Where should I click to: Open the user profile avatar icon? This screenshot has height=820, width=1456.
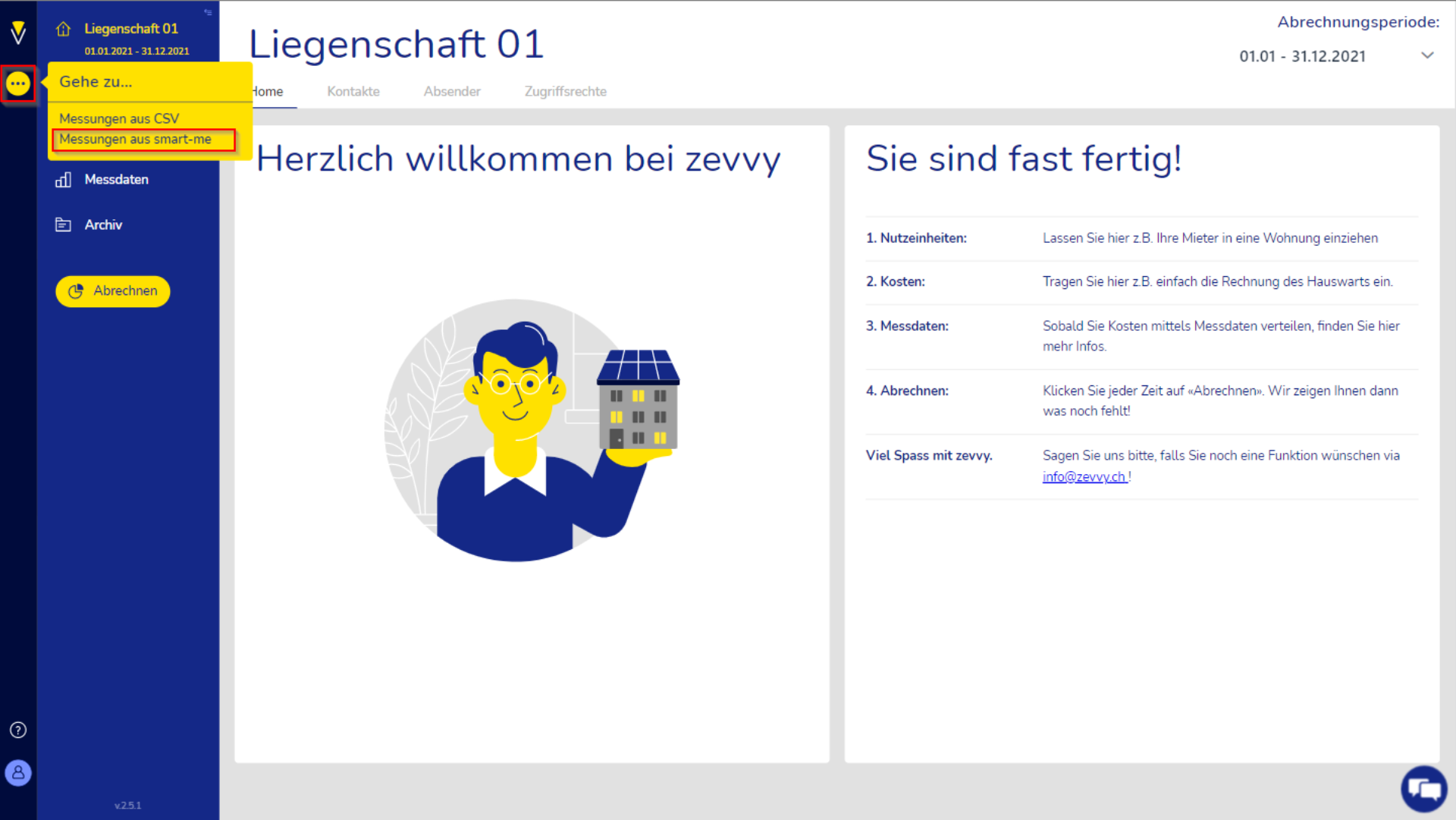tap(18, 773)
